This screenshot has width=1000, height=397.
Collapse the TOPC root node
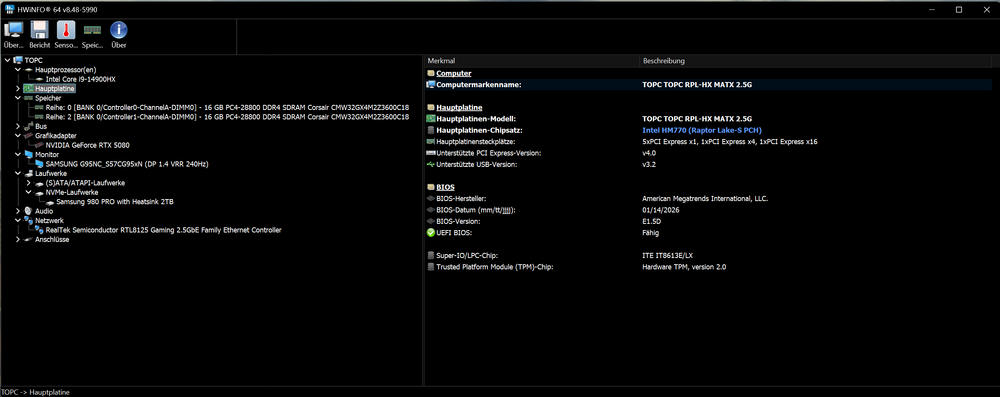coord(7,60)
